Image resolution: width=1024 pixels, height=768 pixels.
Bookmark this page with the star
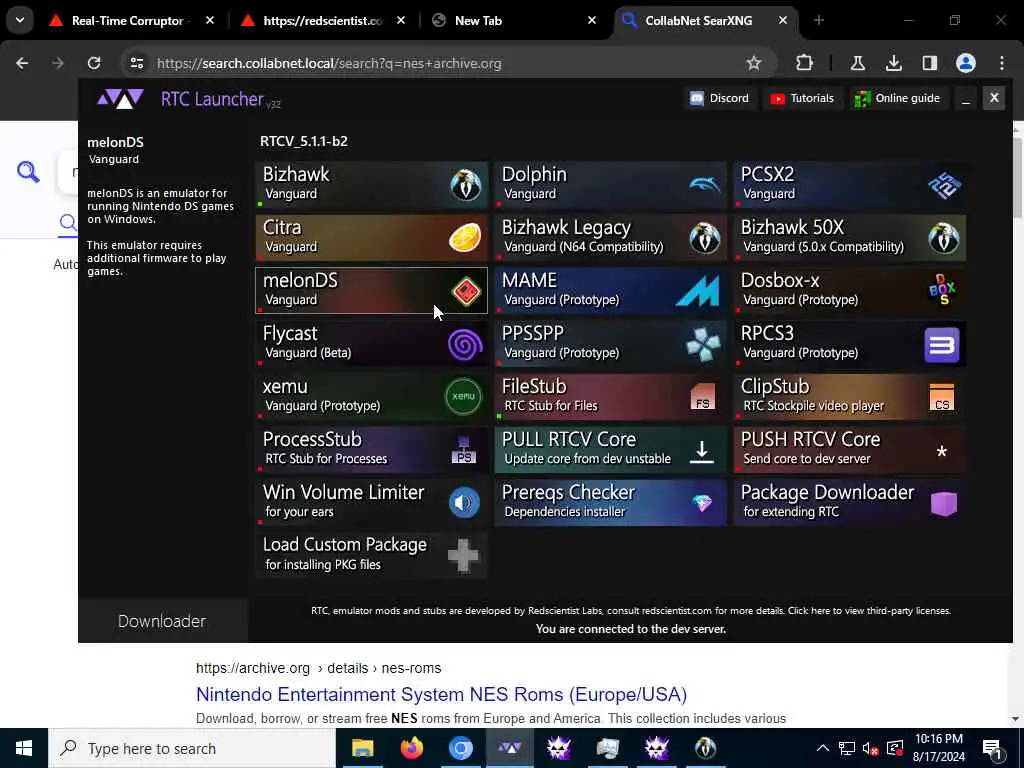pos(754,63)
